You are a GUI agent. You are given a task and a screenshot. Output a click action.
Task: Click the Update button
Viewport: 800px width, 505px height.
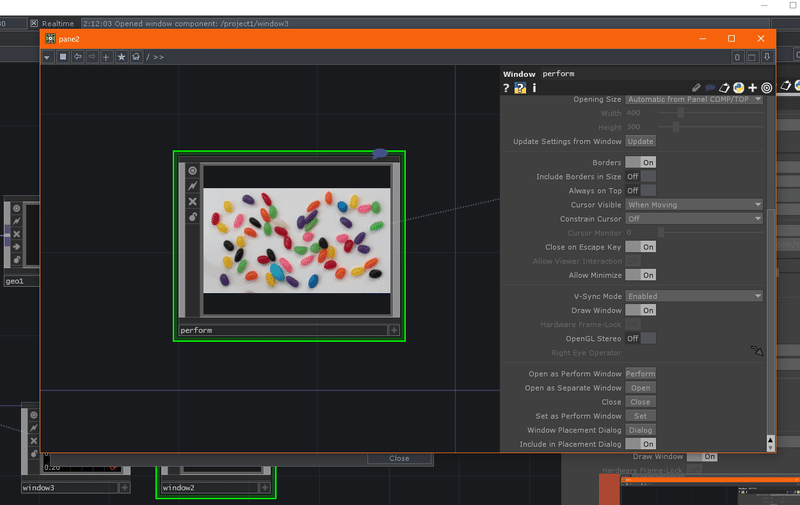click(x=640, y=141)
